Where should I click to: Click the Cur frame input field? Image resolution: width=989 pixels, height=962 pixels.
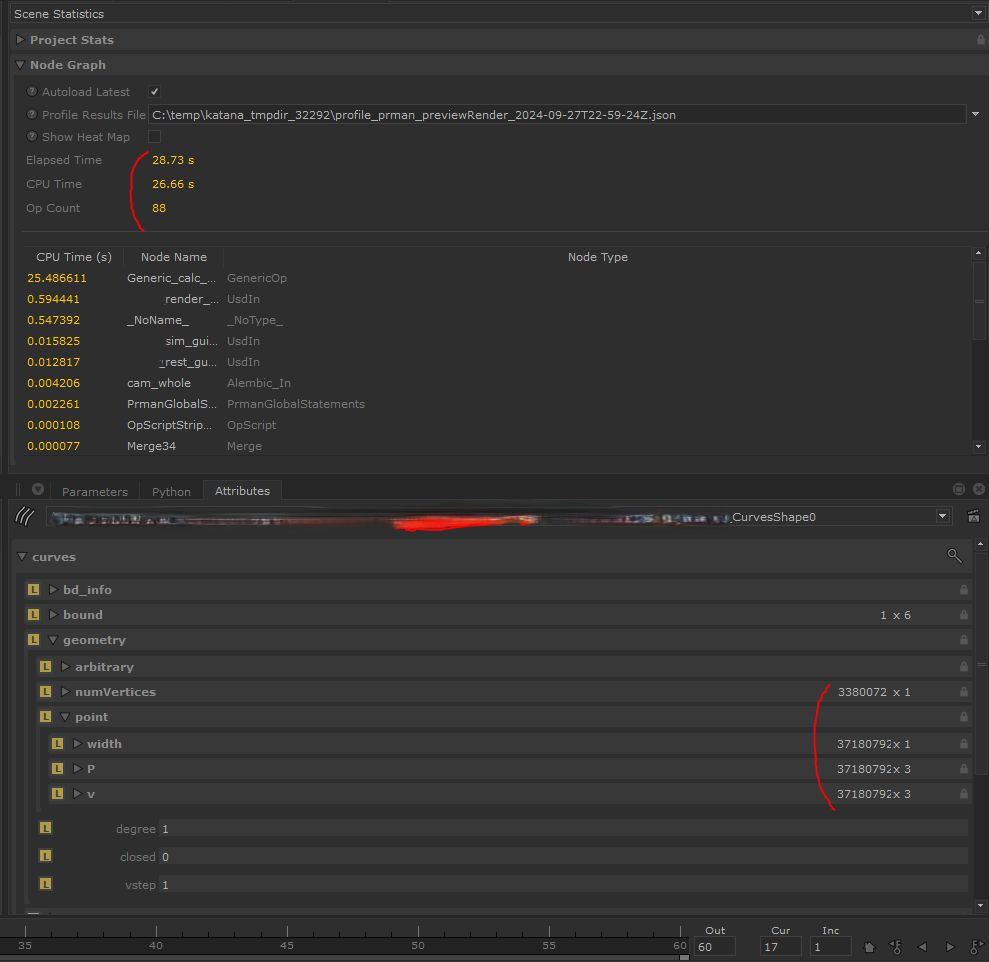(780, 946)
